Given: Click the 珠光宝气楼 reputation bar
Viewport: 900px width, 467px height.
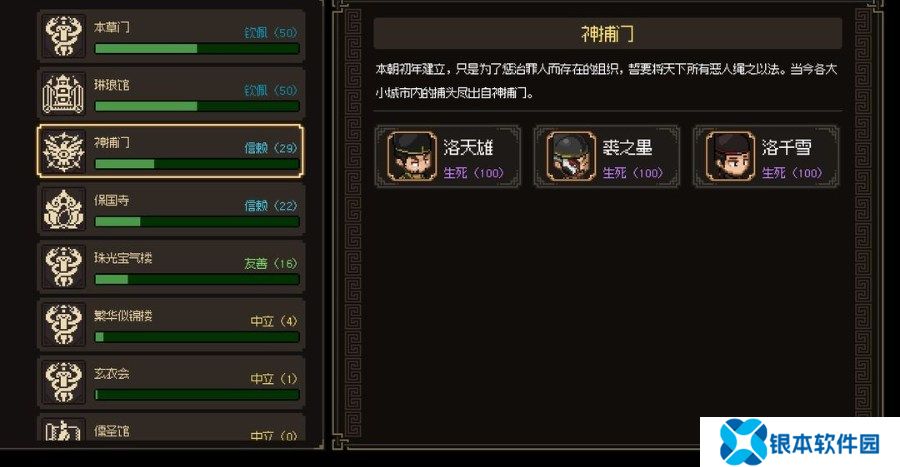Looking at the screenshot, I should (x=197, y=279).
